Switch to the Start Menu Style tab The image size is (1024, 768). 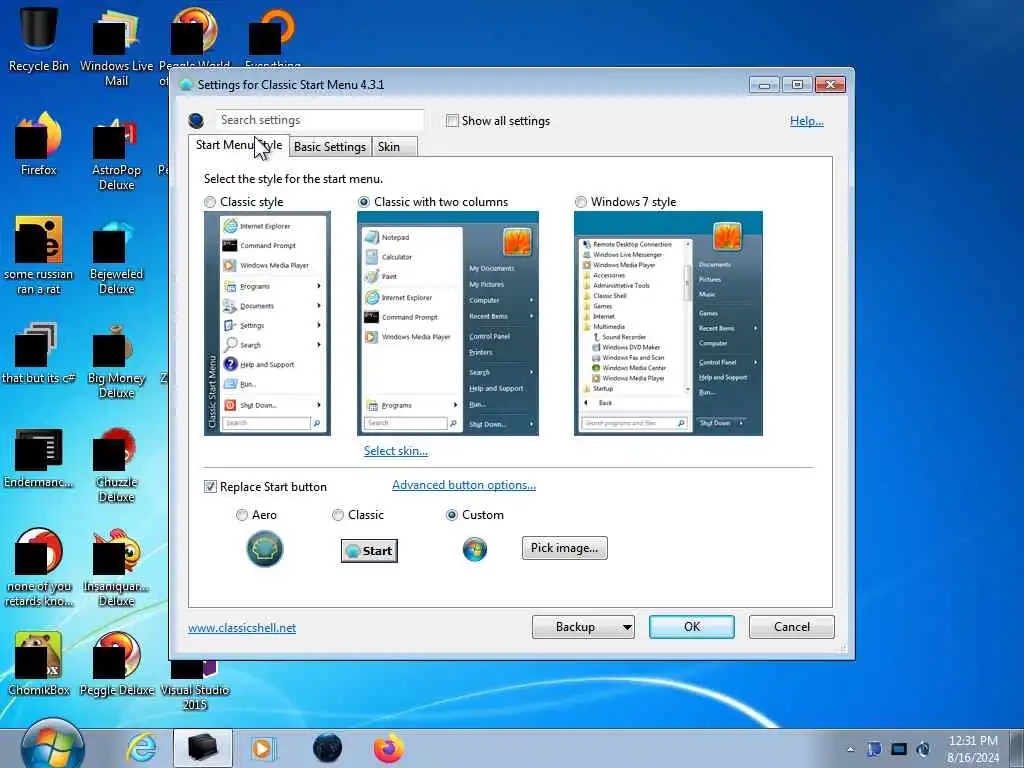(x=239, y=145)
